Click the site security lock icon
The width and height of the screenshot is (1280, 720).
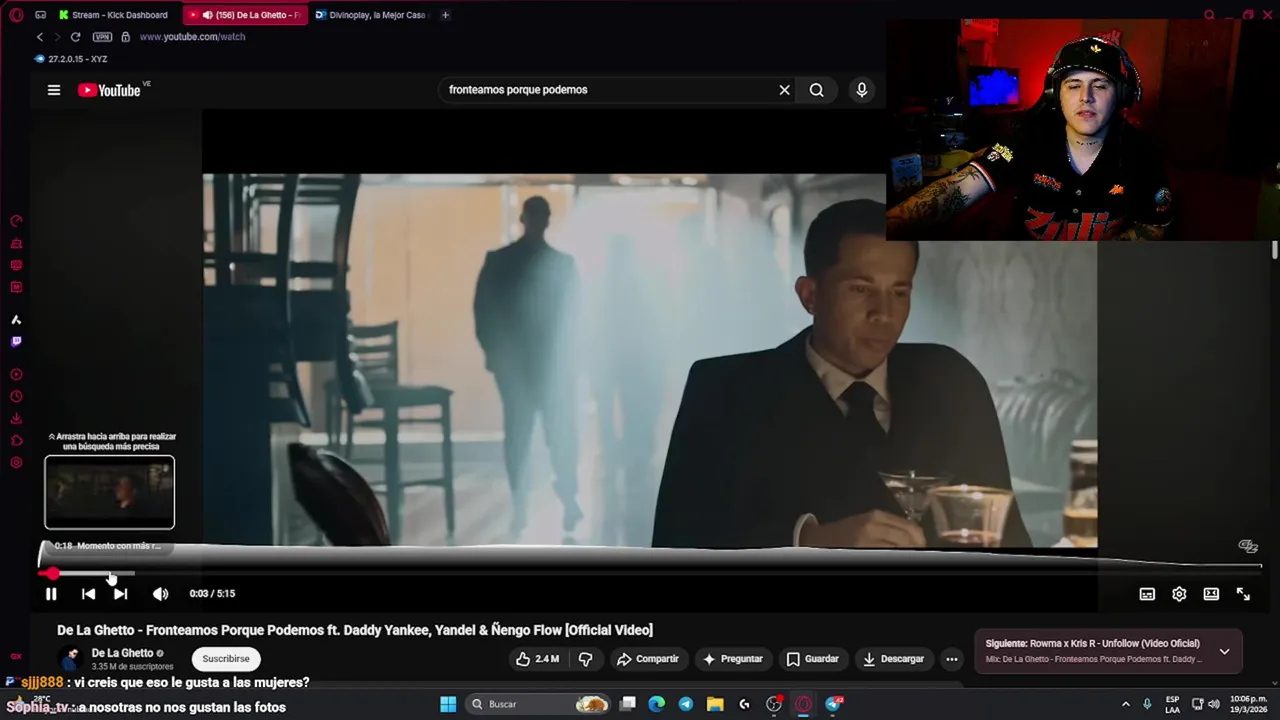click(125, 37)
